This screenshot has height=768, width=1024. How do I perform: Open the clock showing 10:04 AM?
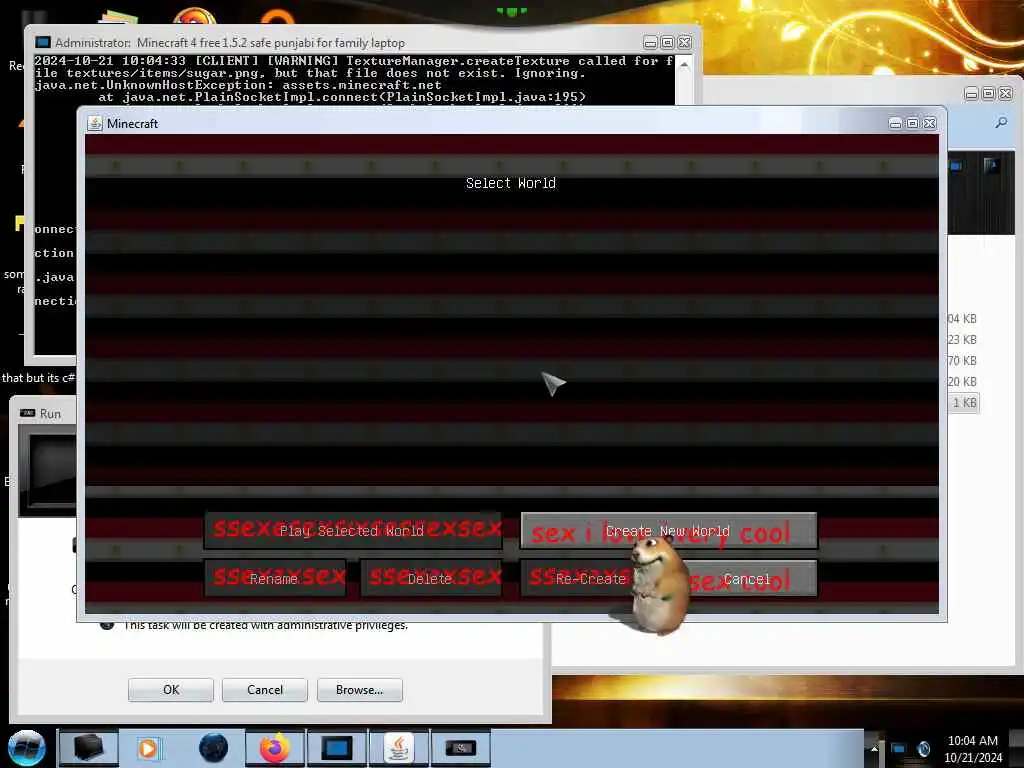pos(973,748)
